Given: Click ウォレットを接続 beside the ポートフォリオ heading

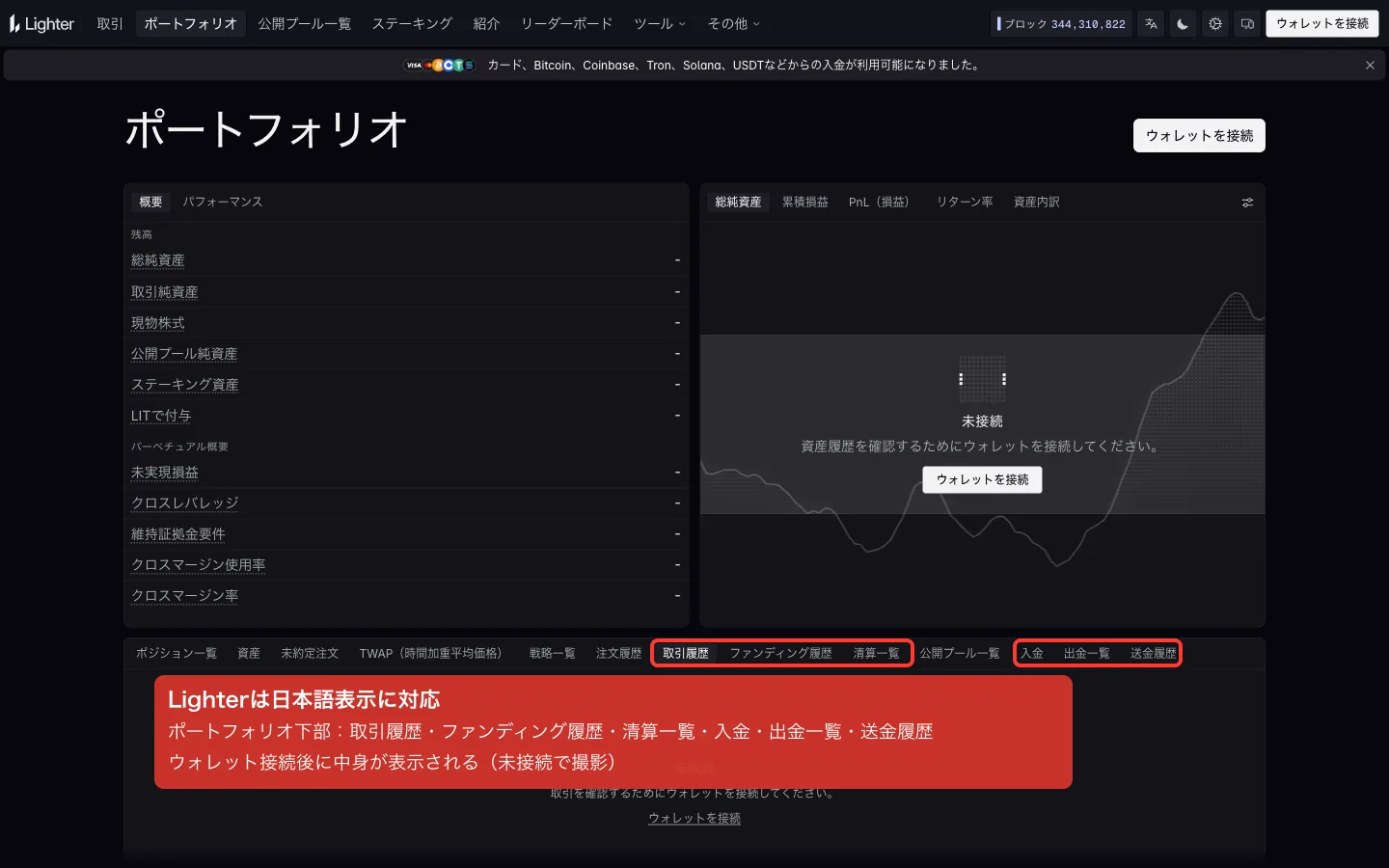Looking at the screenshot, I should click(x=1199, y=136).
